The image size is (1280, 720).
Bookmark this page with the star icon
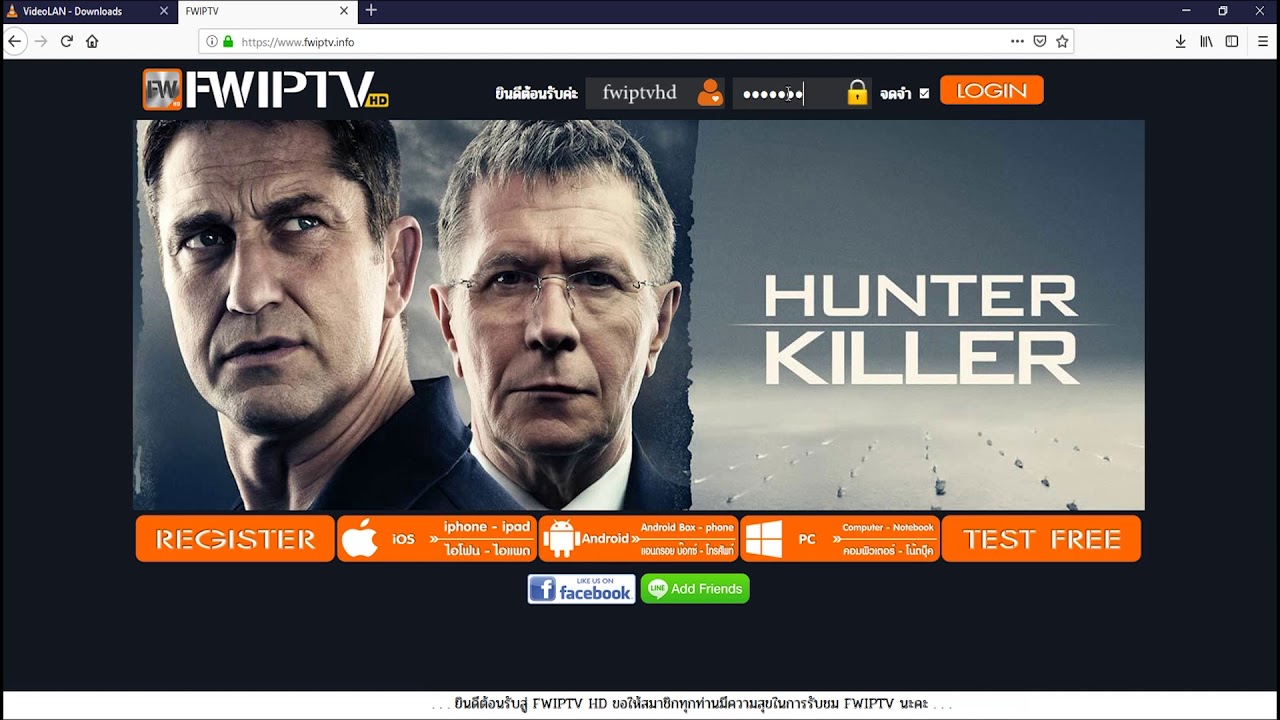1062,41
